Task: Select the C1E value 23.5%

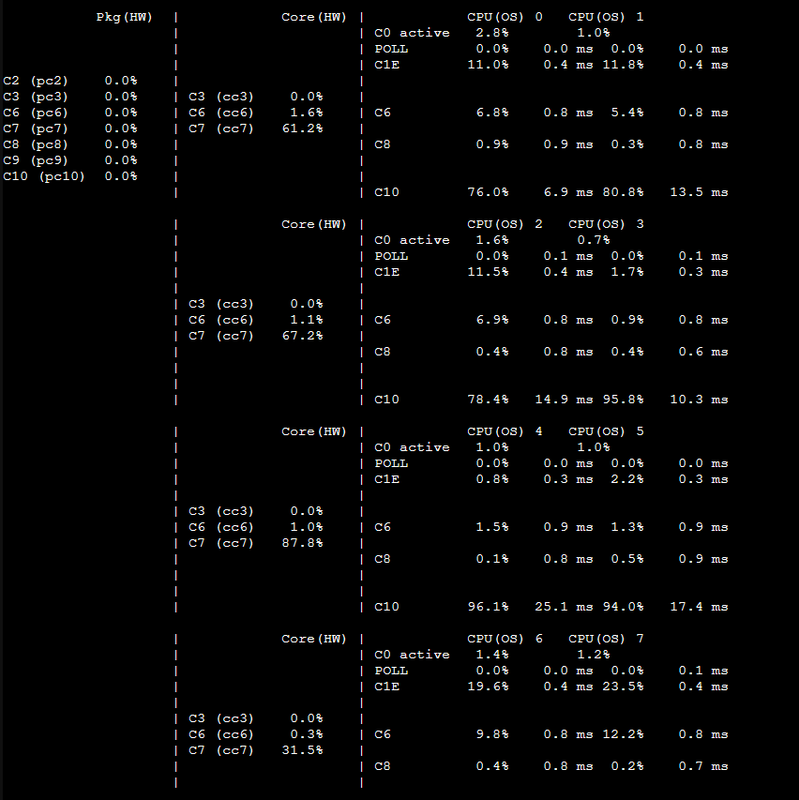Action: click(623, 687)
